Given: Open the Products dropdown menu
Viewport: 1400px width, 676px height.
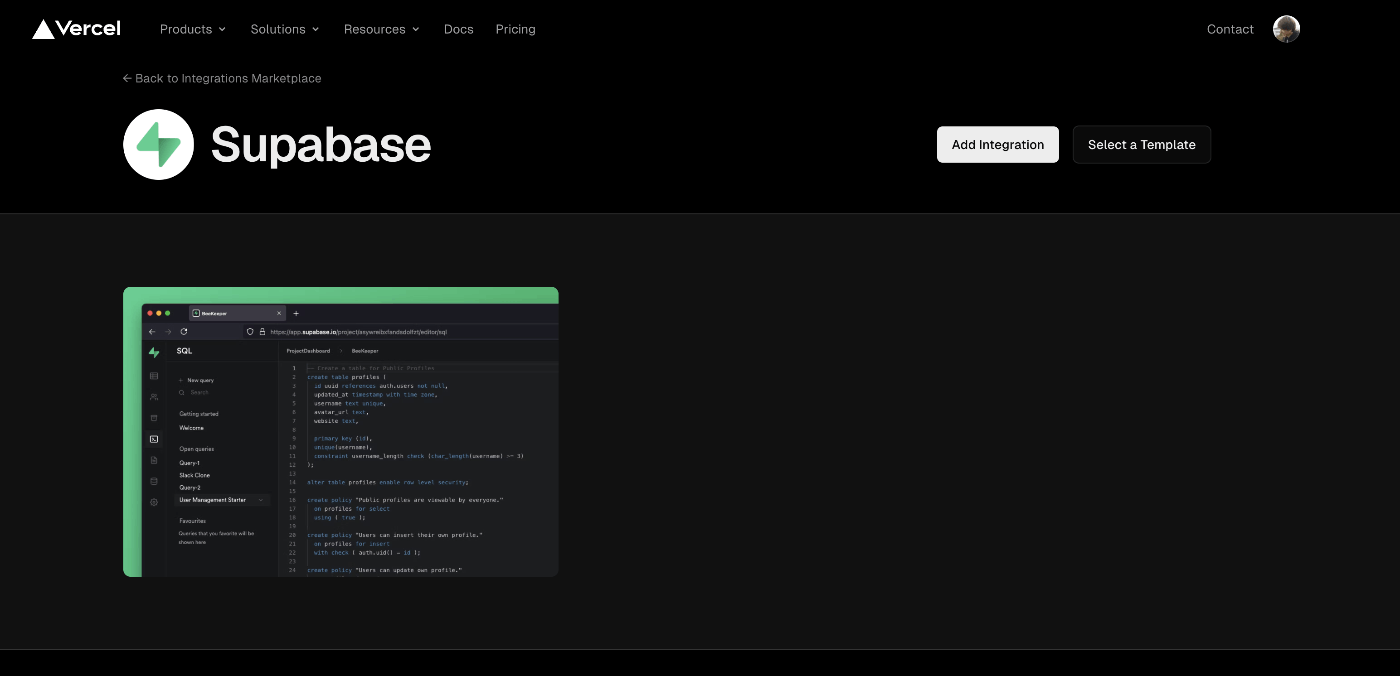Looking at the screenshot, I should (x=193, y=29).
